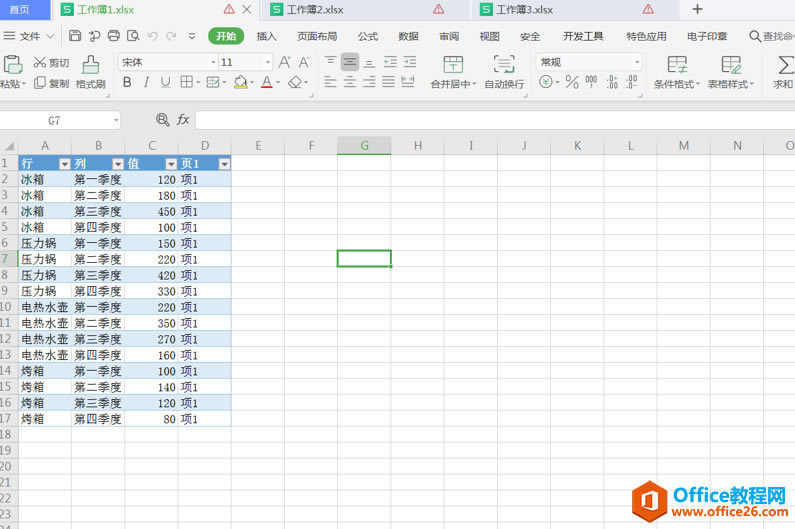
Task: Open filter dropdown for 项1 column
Action: [224, 164]
